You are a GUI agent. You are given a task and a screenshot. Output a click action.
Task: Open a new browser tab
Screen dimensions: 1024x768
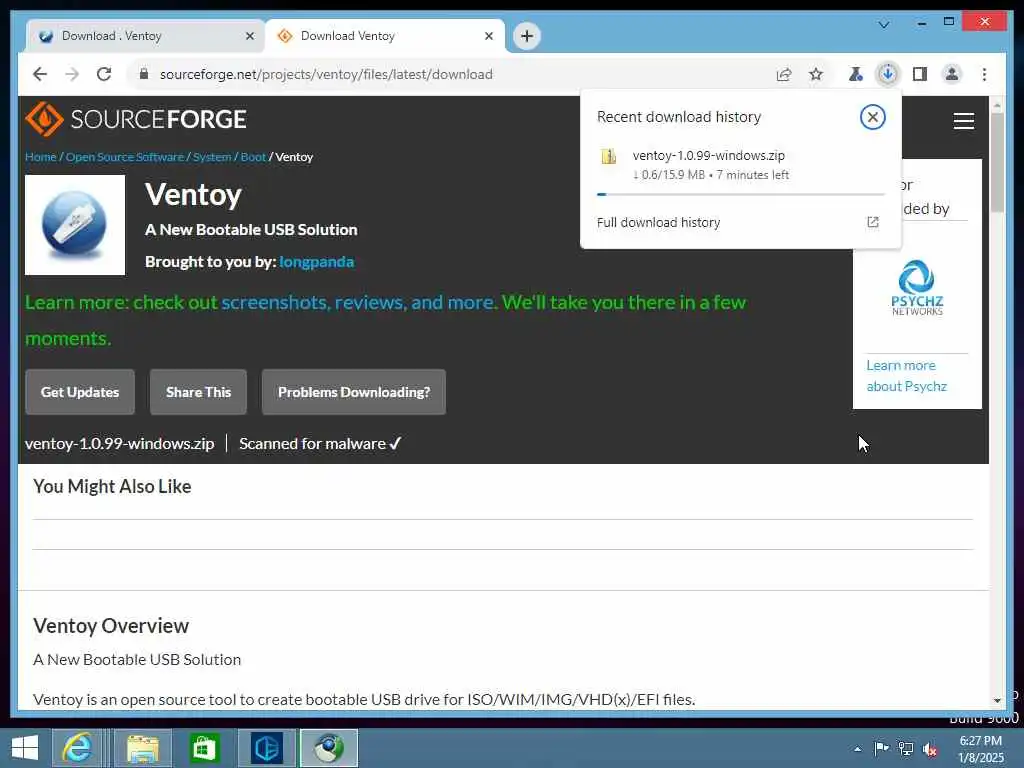coord(527,36)
